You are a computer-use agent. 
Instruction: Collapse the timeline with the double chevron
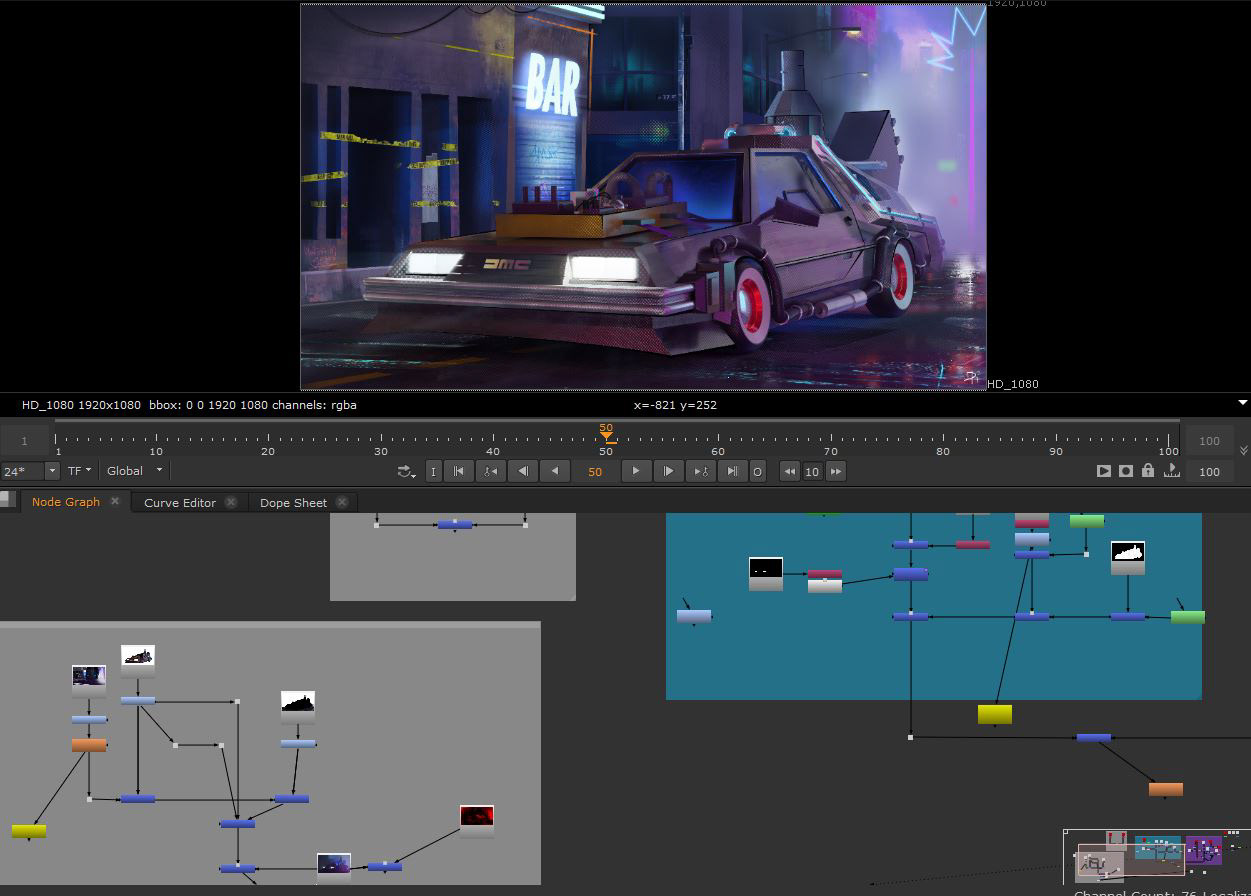coord(1243,450)
